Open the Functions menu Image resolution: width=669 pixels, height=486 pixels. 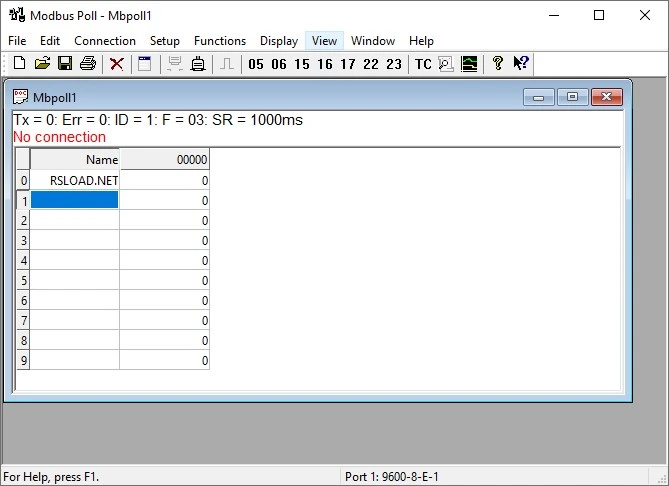point(220,41)
